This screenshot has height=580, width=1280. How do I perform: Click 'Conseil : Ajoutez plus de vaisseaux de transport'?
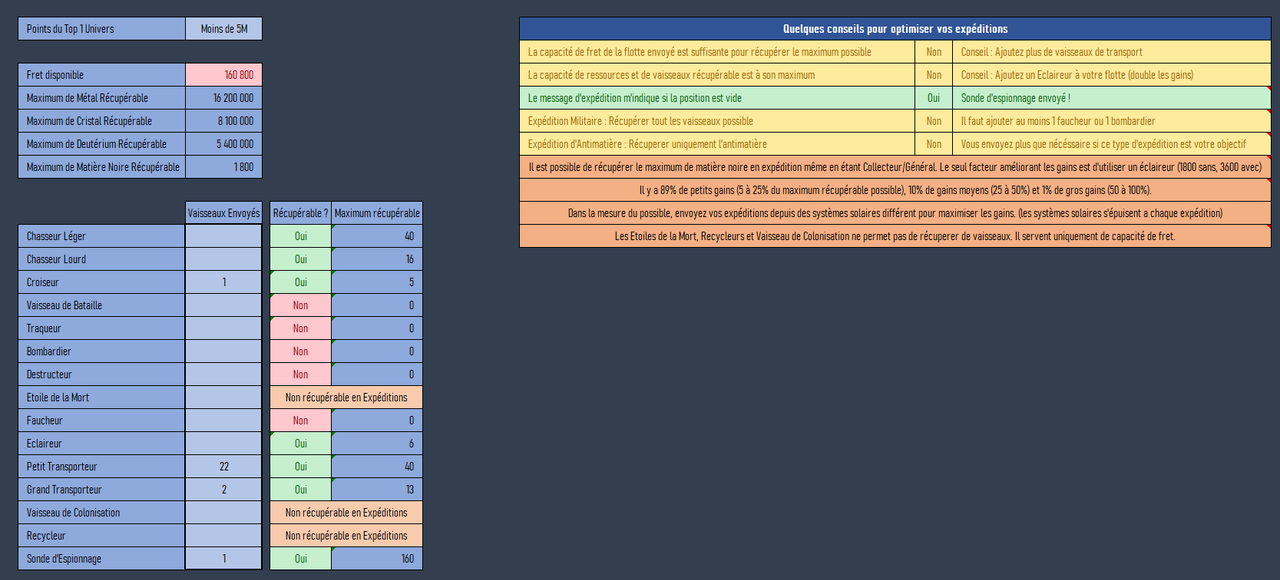pos(1112,52)
